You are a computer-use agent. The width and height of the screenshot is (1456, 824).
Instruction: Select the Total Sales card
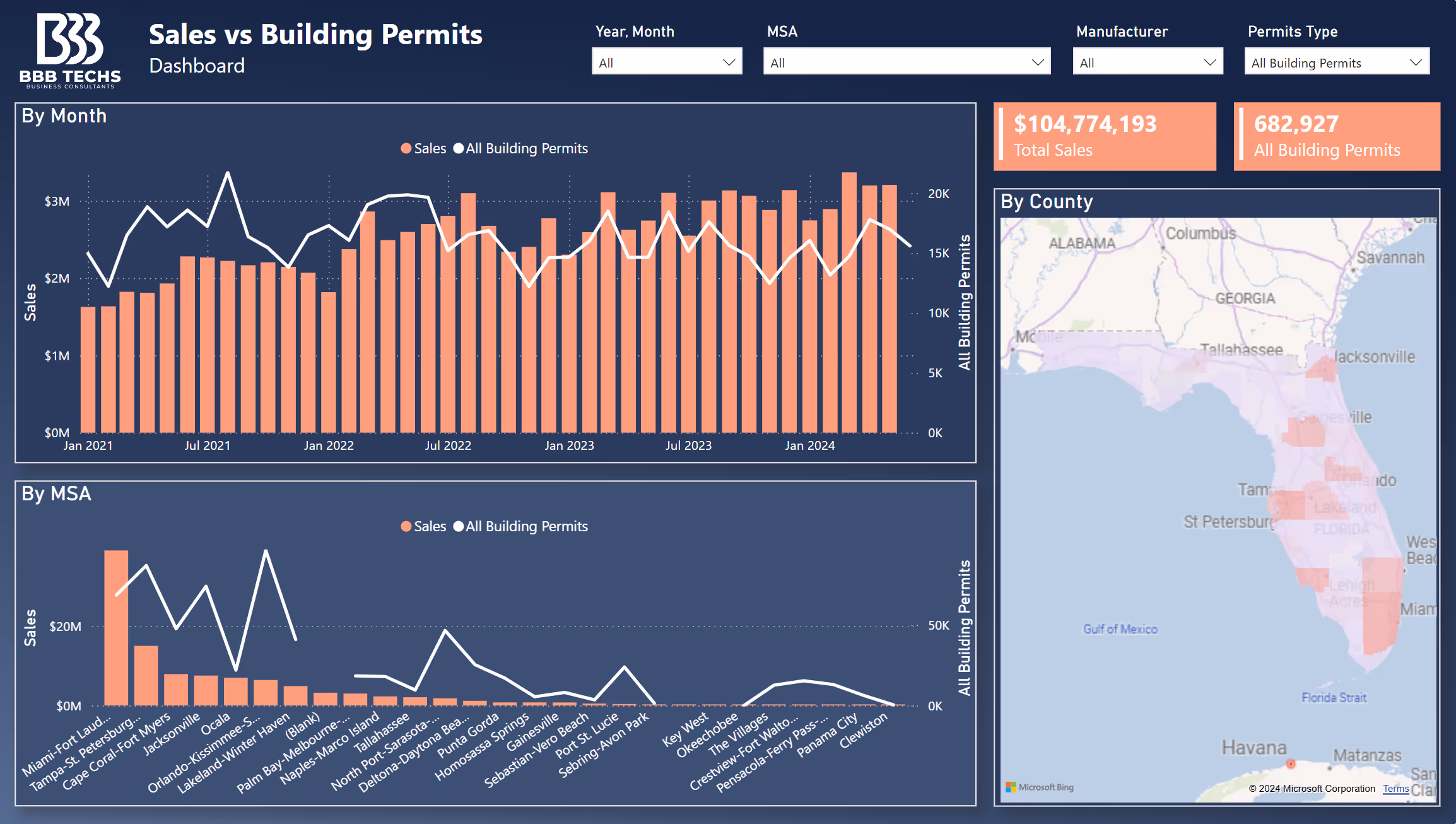pos(1105,136)
